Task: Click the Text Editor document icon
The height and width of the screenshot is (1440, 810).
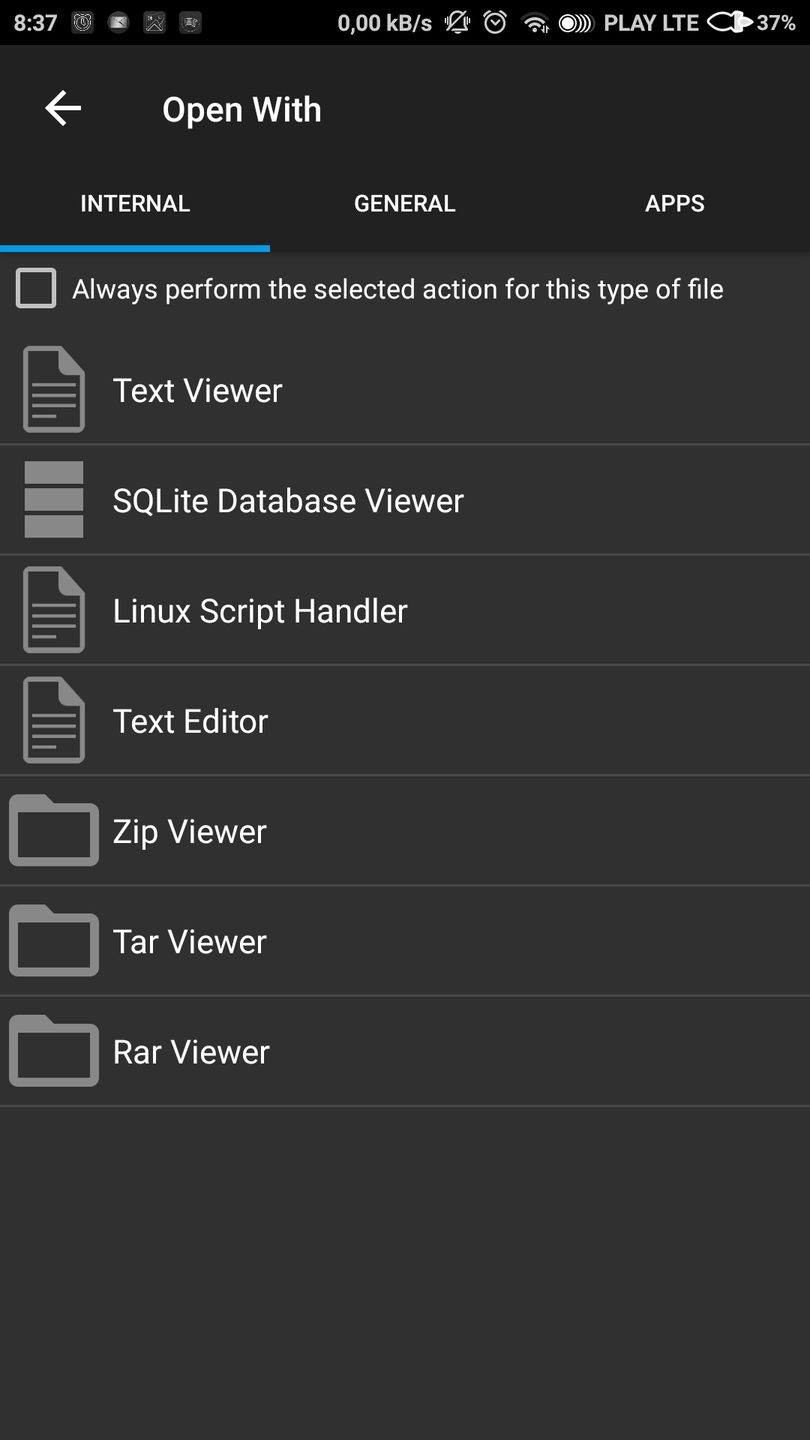Action: [x=54, y=720]
